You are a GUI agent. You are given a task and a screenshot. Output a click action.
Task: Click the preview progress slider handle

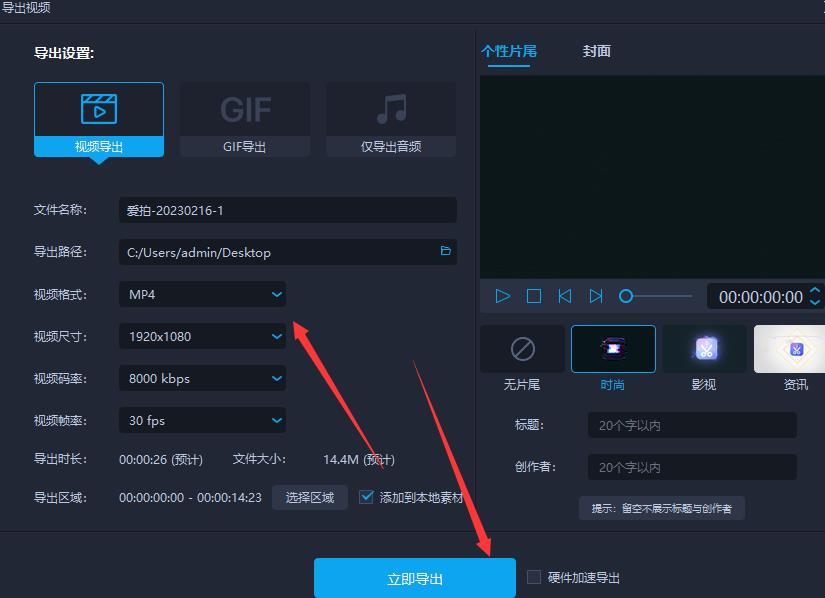(626, 296)
